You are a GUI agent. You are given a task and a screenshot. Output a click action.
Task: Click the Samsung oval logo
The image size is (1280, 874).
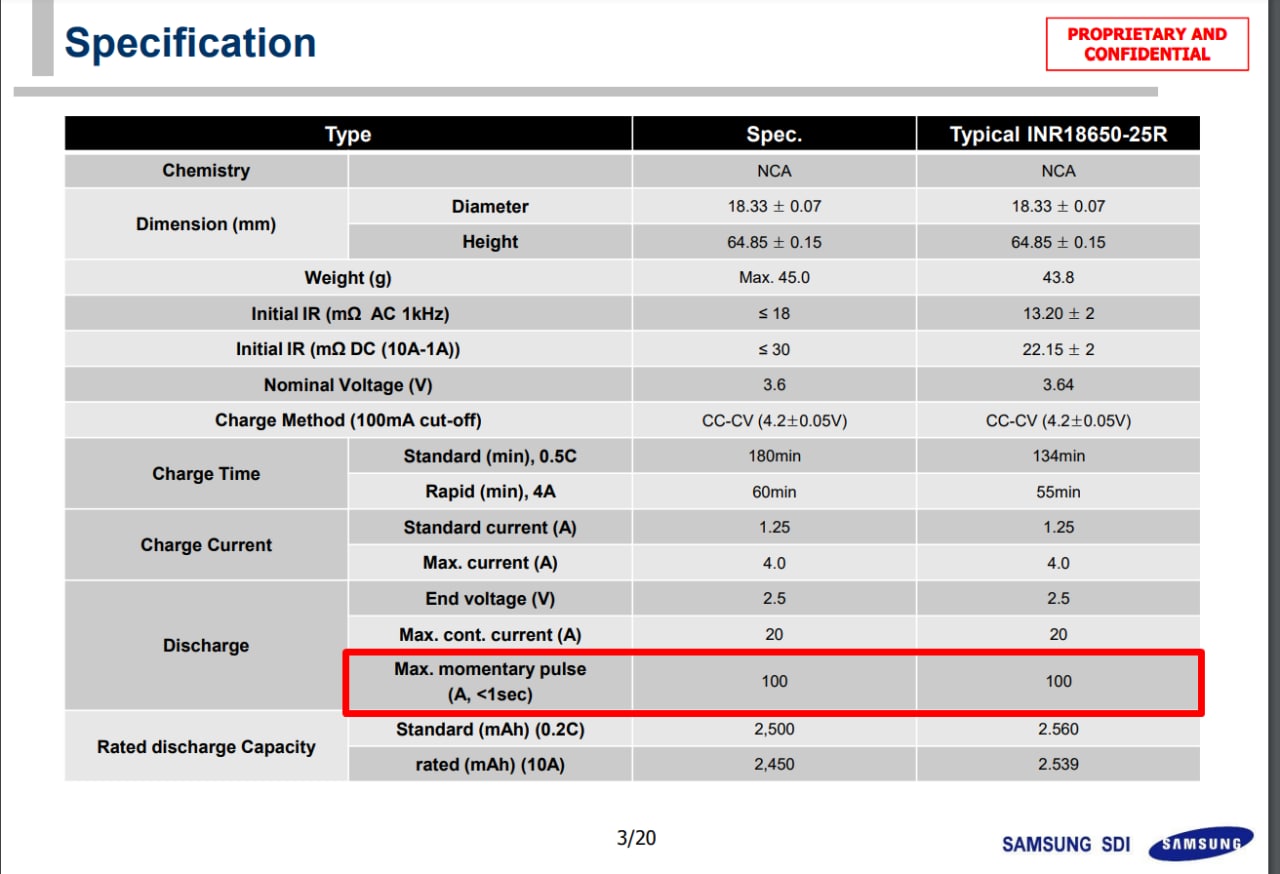(1200, 844)
